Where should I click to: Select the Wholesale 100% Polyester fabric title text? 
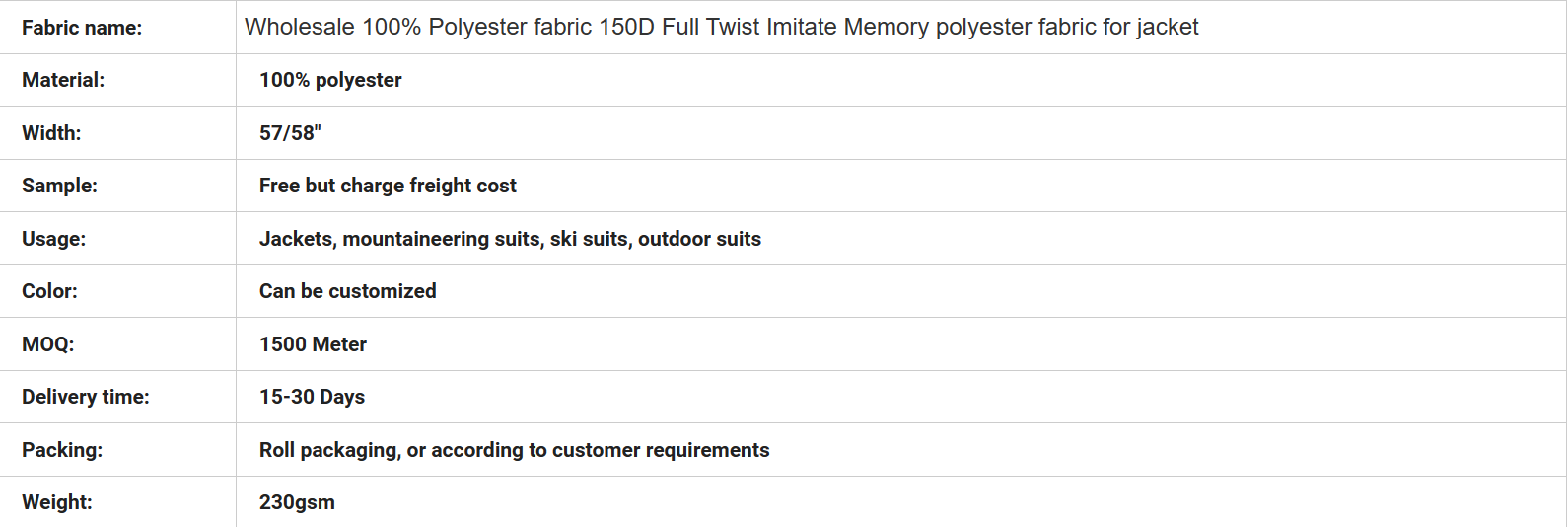tap(721, 27)
